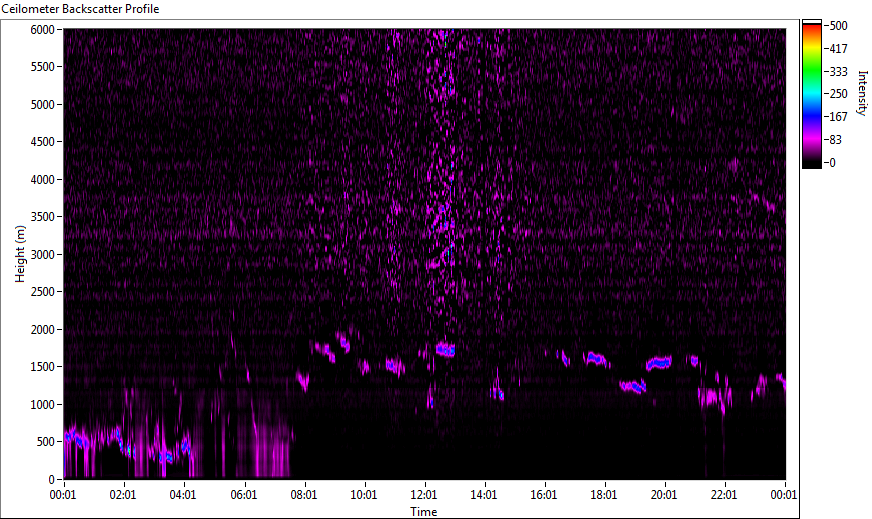Click the 16:01 time axis value
The height and width of the screenshot is (519, 872).
pos(544,495)
